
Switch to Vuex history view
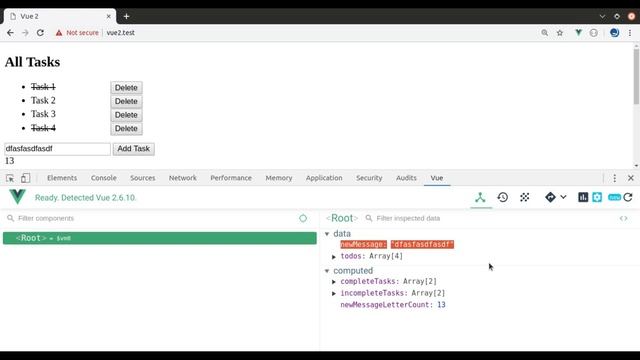(x=502, y=198)
